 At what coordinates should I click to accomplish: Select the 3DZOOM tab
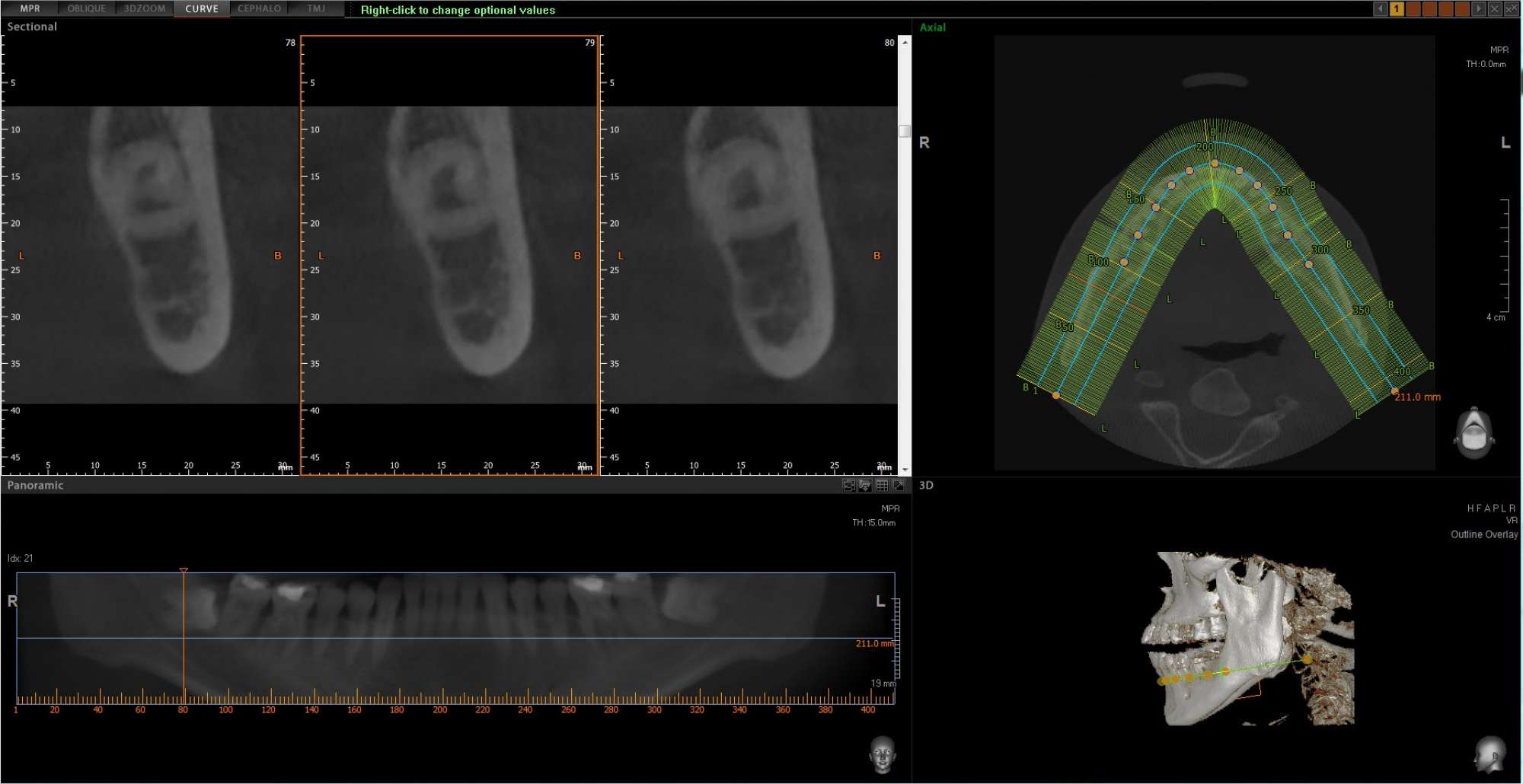click(145, 8)
